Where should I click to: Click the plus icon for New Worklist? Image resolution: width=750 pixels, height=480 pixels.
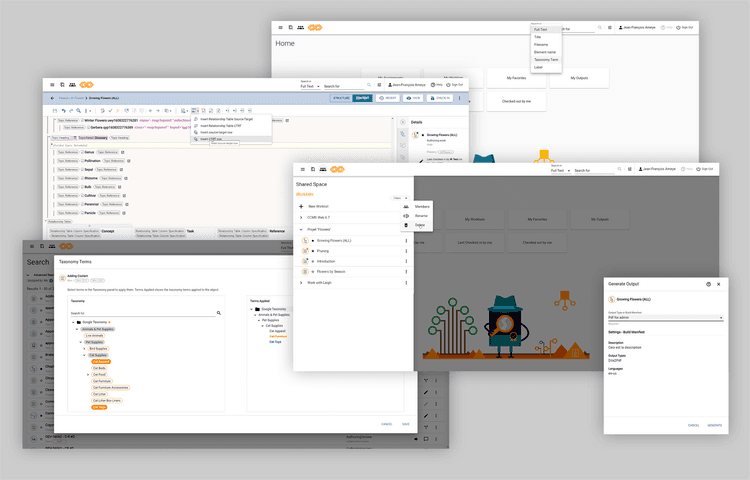point(301,206)
